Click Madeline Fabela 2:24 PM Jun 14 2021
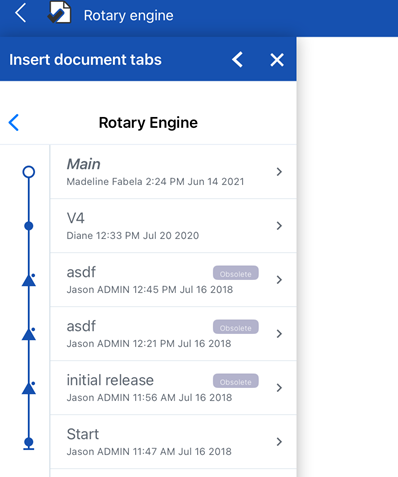398x477 pixels. [155, 182]
